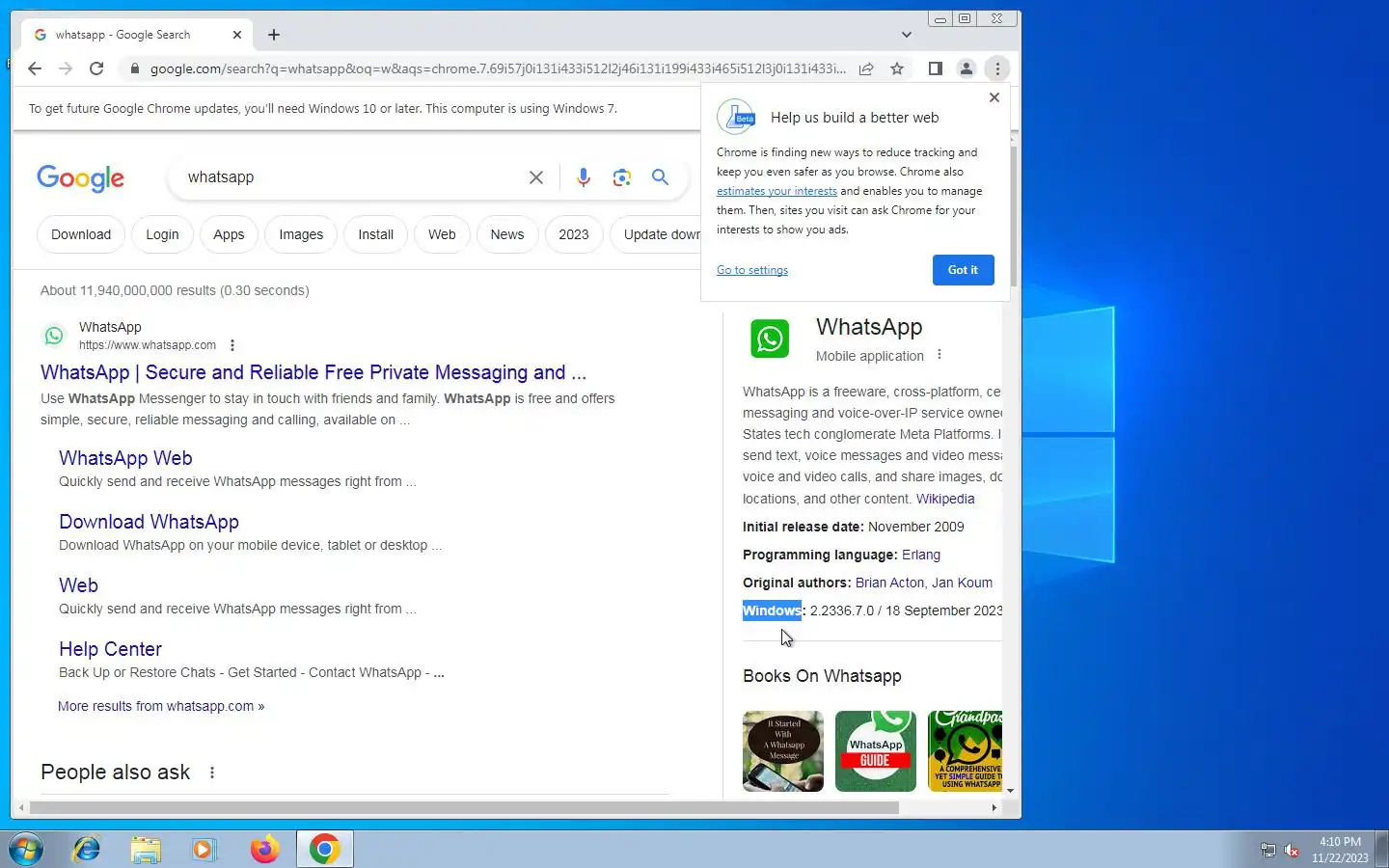Screen dimensions: 1389x868
Task: Select the News filter chip
Action: 507,234
